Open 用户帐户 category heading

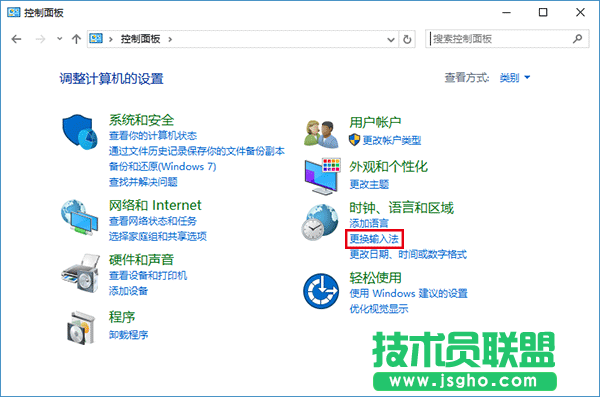[x=375, y=123]
